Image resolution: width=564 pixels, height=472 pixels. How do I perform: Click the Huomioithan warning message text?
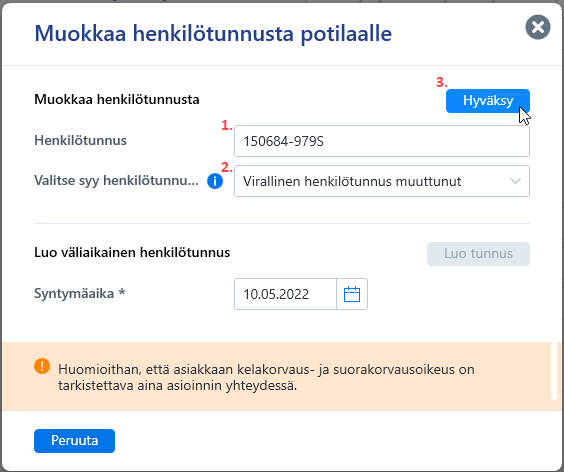coord(266,377)
